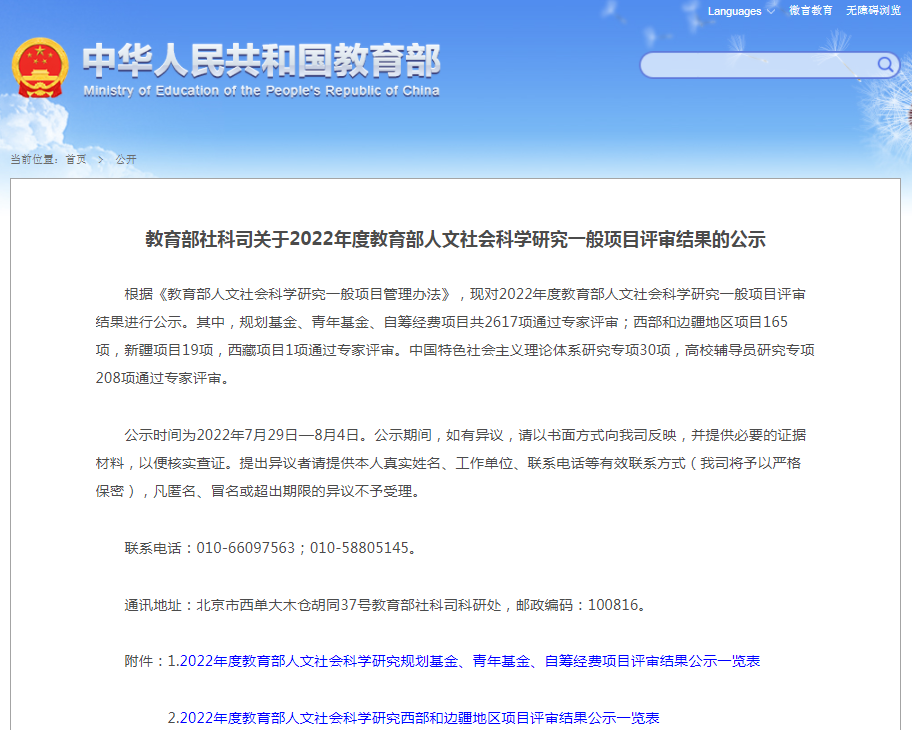Open 无障碍浏览 accessibility mode

pos(873,11)
